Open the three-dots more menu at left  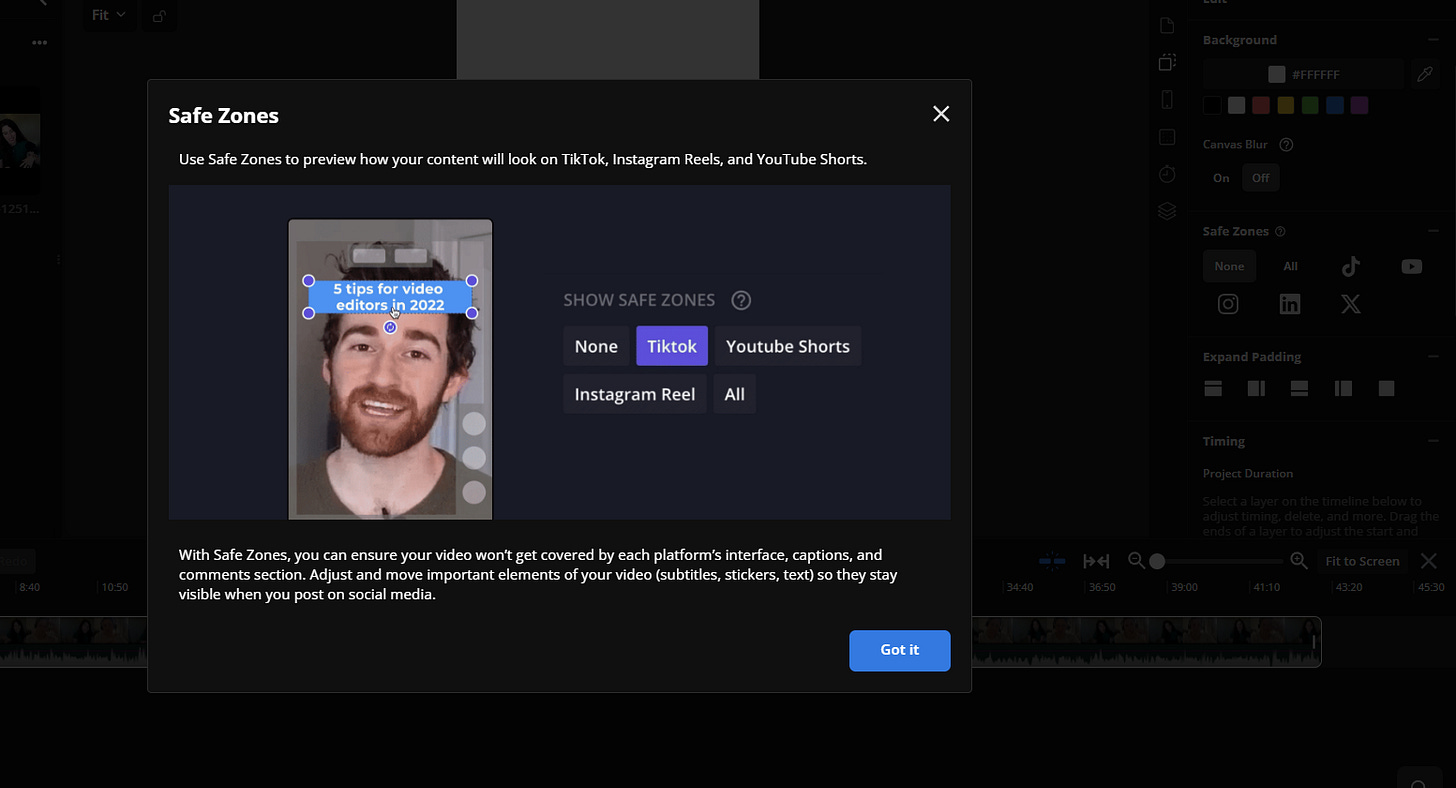(x=39, y=43)
